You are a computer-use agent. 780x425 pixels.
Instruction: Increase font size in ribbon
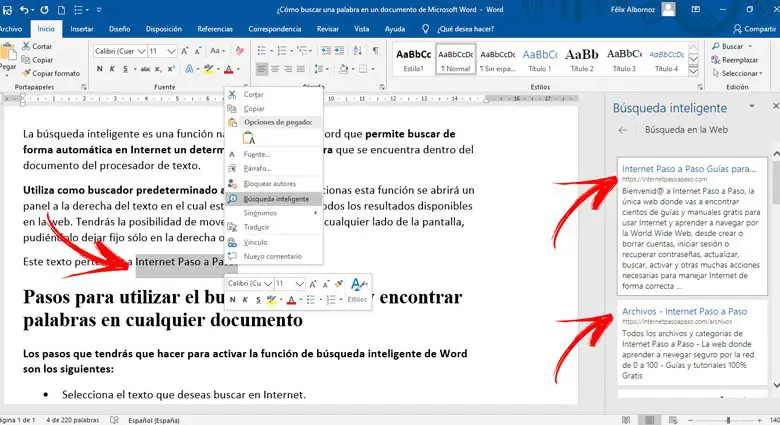(185, 51)
